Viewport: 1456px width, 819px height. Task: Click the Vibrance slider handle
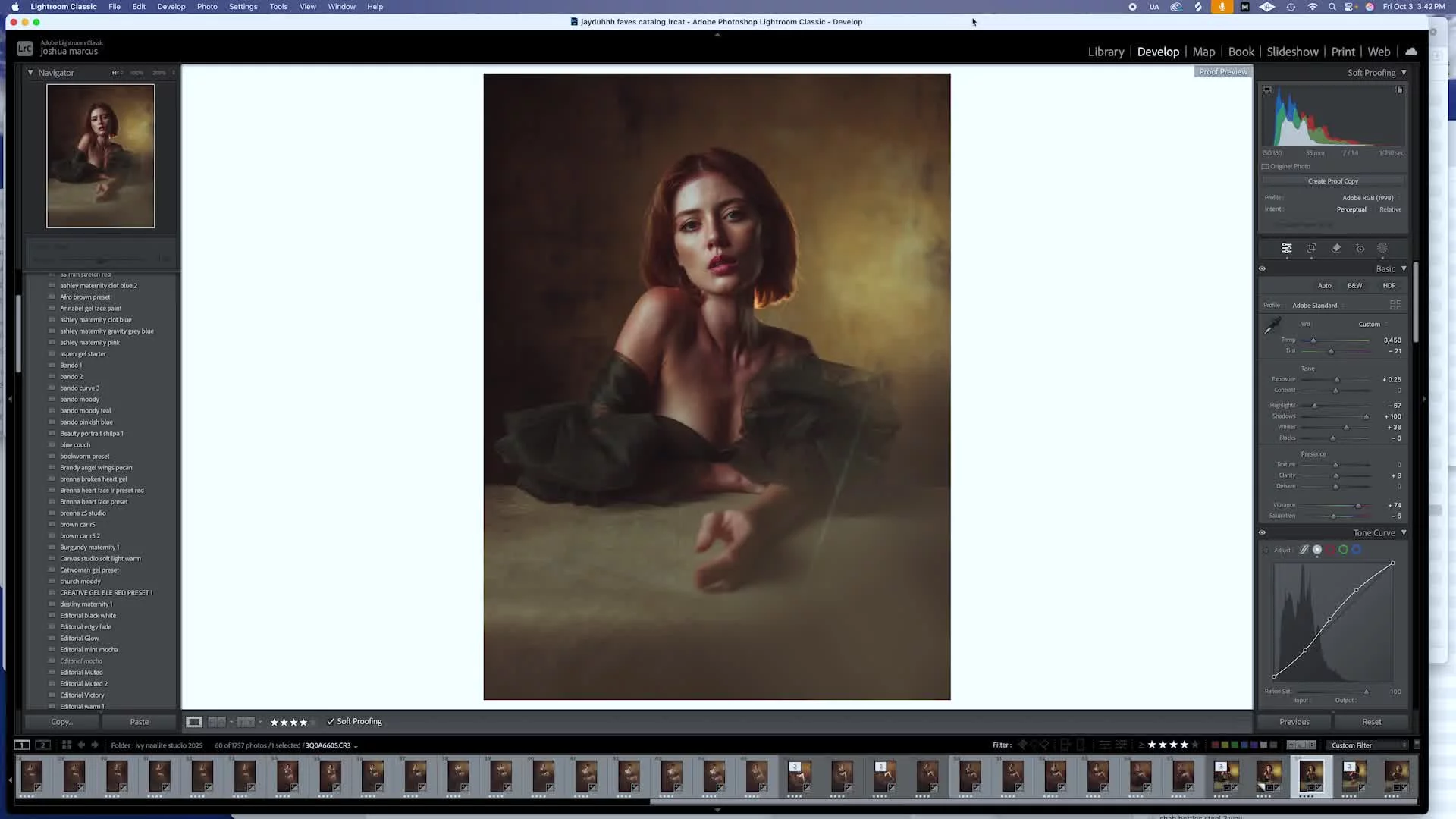point(1358,506)
